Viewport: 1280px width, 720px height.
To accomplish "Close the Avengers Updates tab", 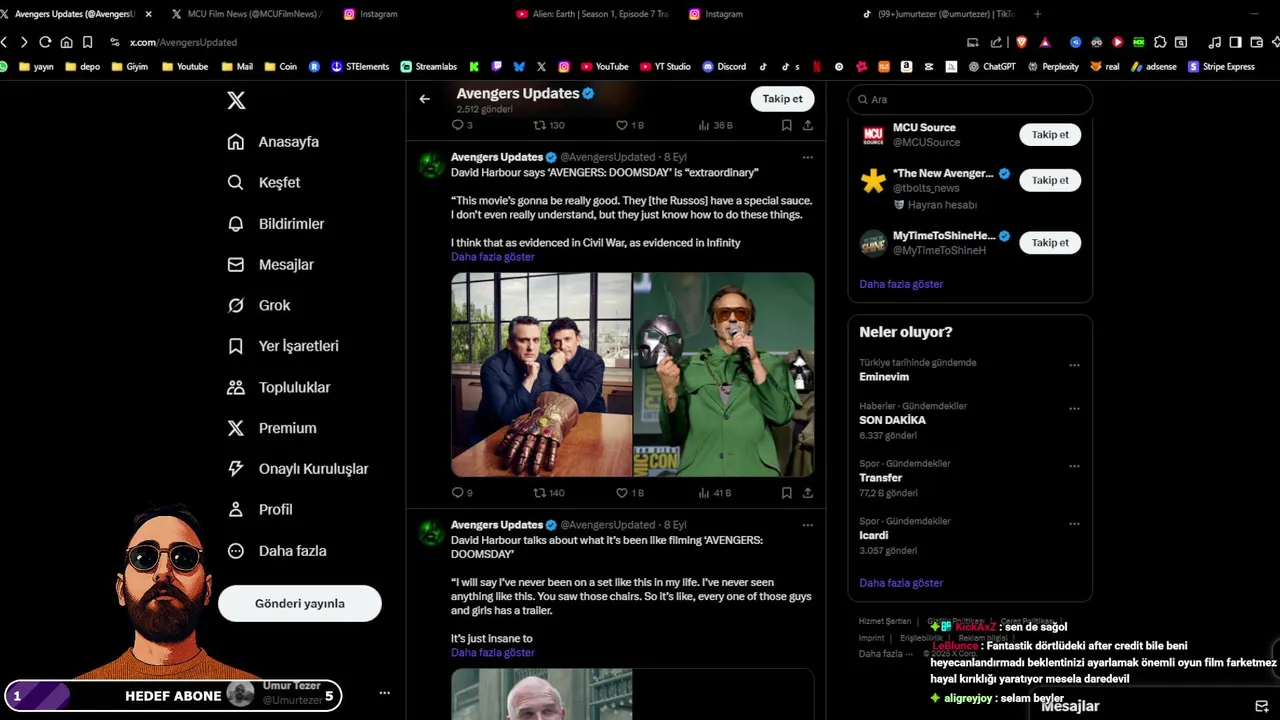I will pyautogui.click(x=149, y=14).
